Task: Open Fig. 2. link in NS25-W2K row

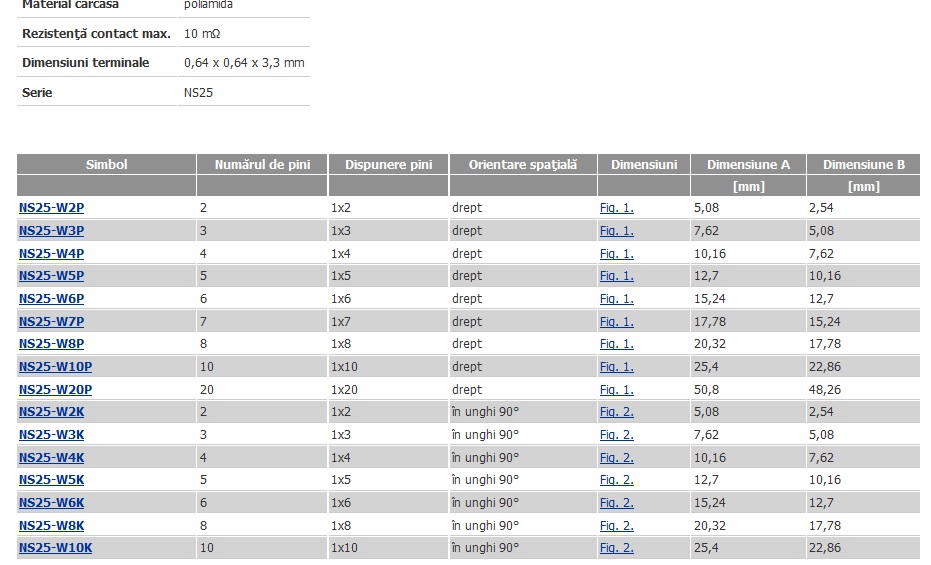Action: pos(616,412)
